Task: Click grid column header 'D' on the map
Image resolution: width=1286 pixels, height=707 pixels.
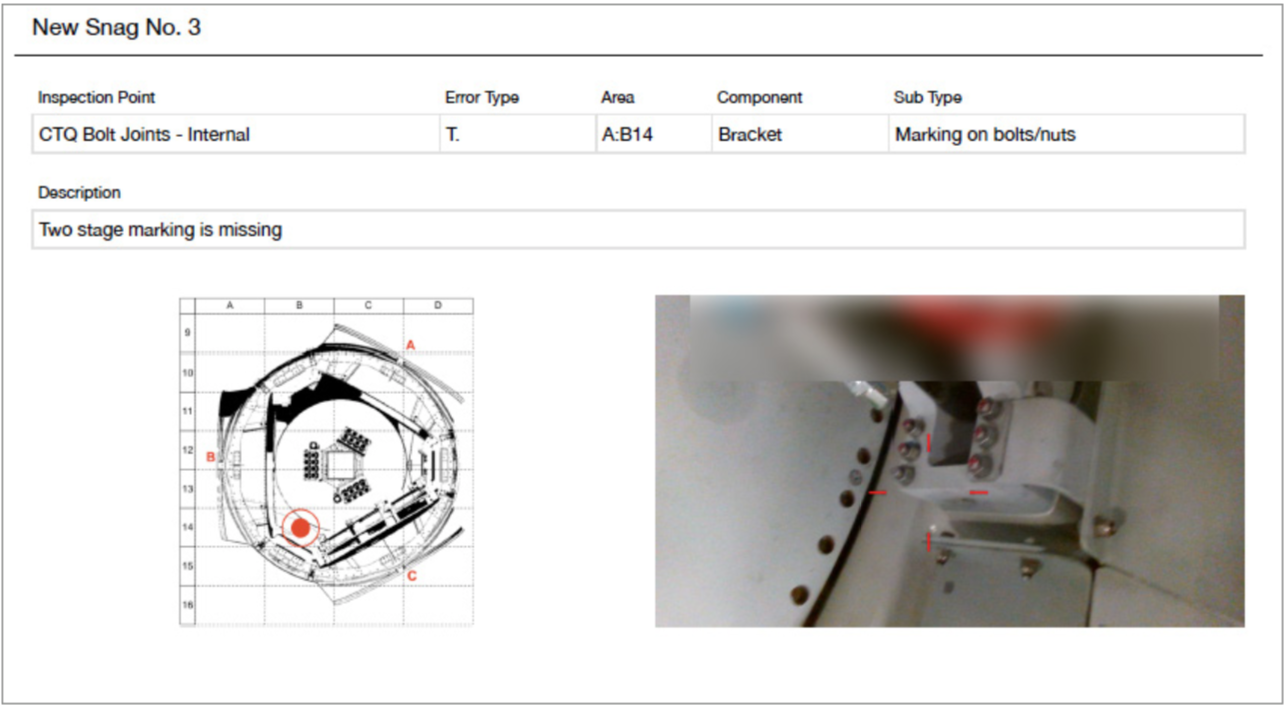Action: coord(438,305)
